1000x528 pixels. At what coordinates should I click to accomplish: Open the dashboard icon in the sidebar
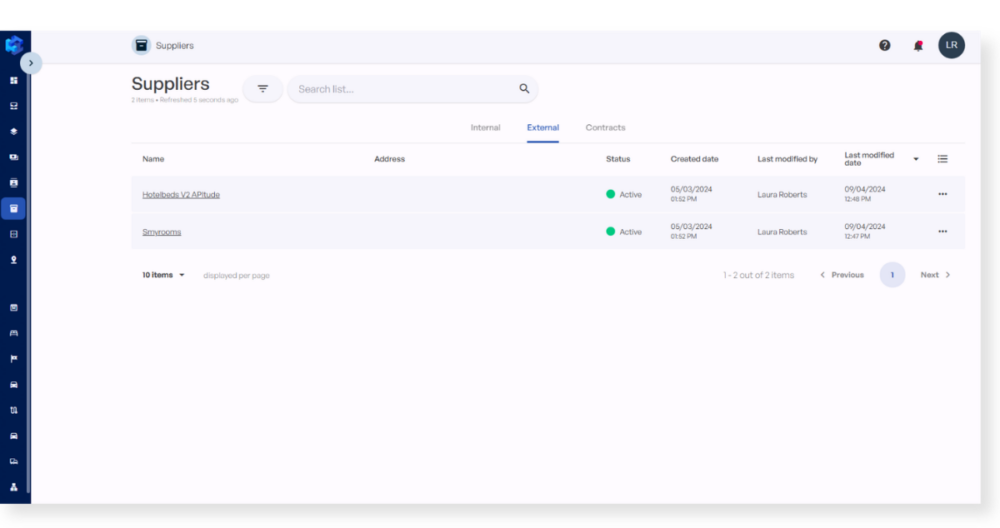point(14,80)
